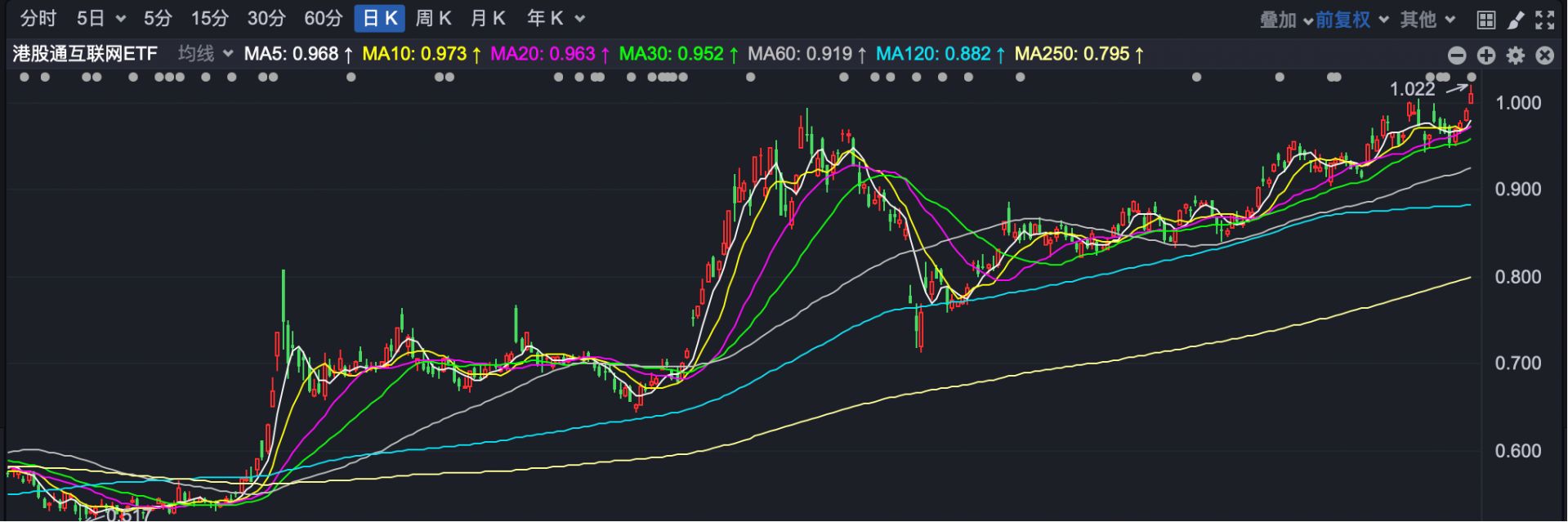Click the plus icon on the indicator bar
Image resolution: width=1568 pixels, height=522 pixels.
click(1486, 55)
